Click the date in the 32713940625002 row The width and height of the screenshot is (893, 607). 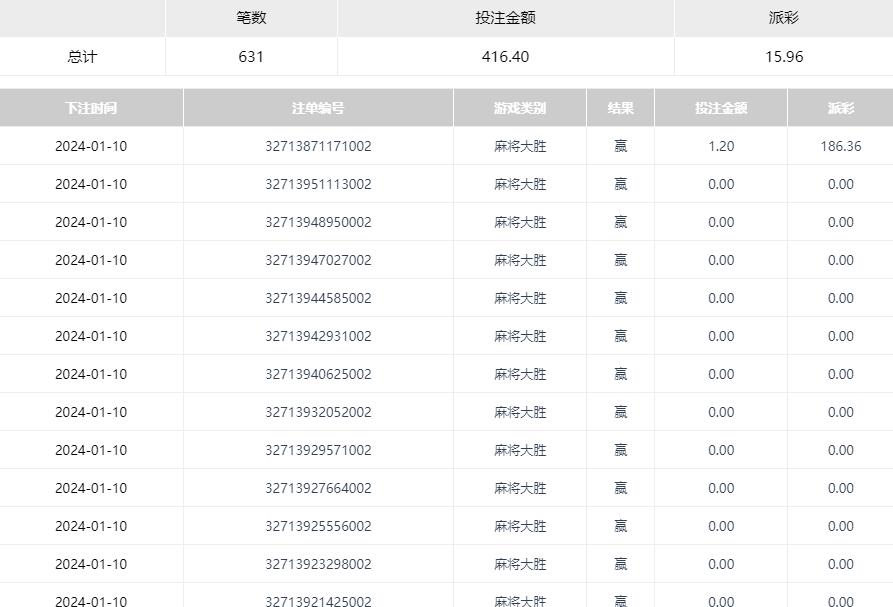click(x=91, y=374)
